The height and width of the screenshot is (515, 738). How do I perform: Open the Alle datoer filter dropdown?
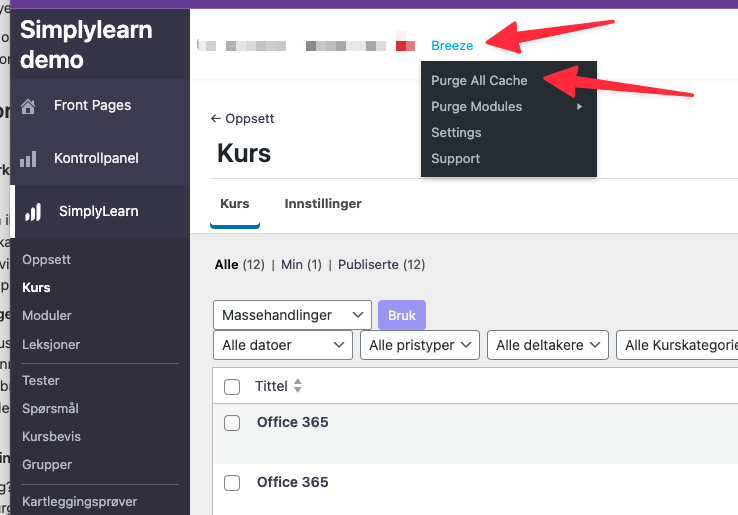point(283,345)
